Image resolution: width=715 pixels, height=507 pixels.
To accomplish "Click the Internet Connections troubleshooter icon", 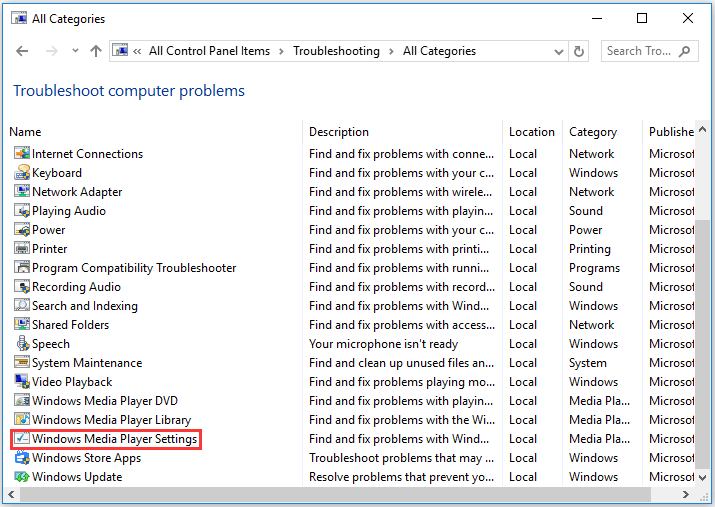I will pyautogui.click(x=21, y=154).
